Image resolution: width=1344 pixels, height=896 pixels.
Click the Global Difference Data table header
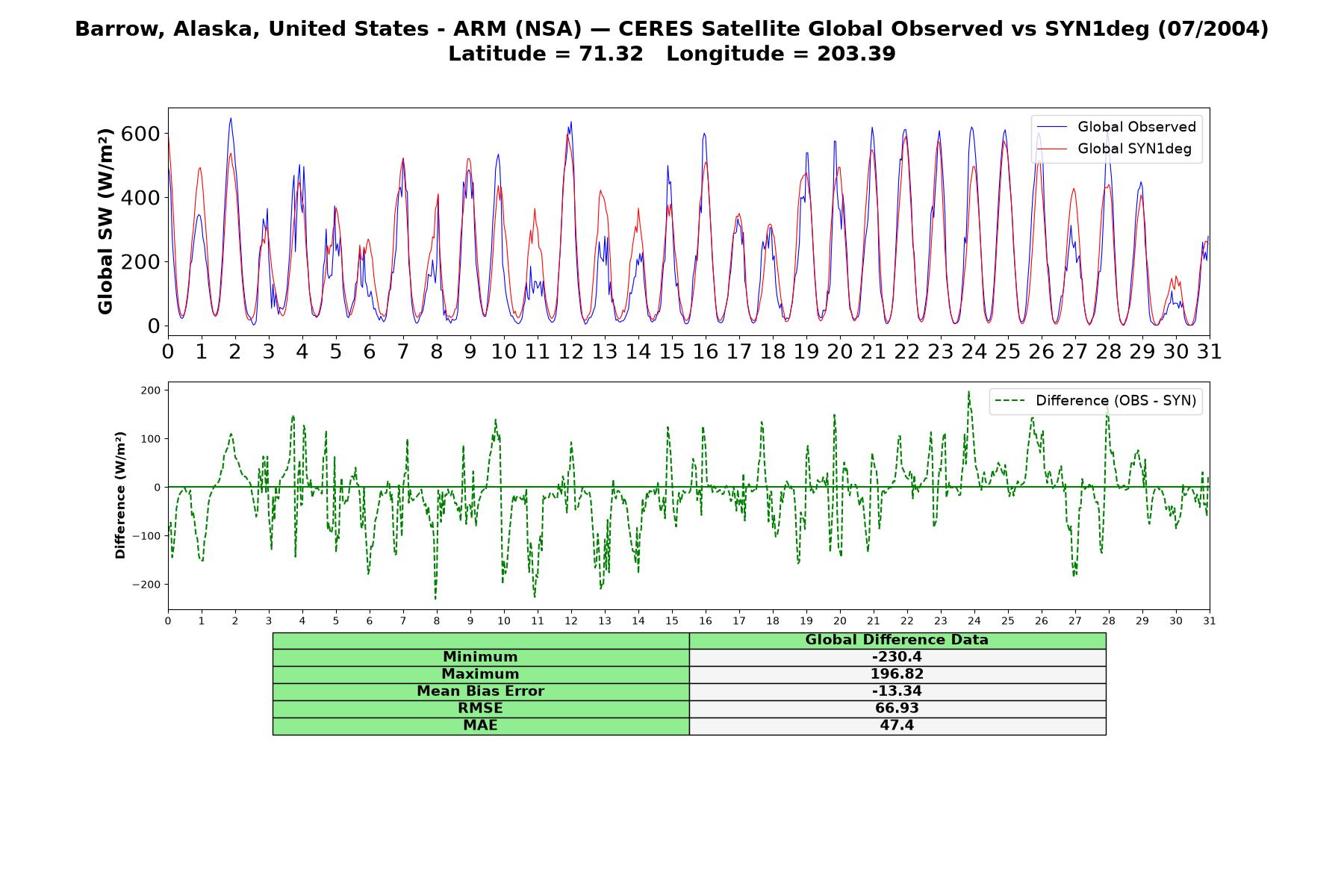pos(897,640)
